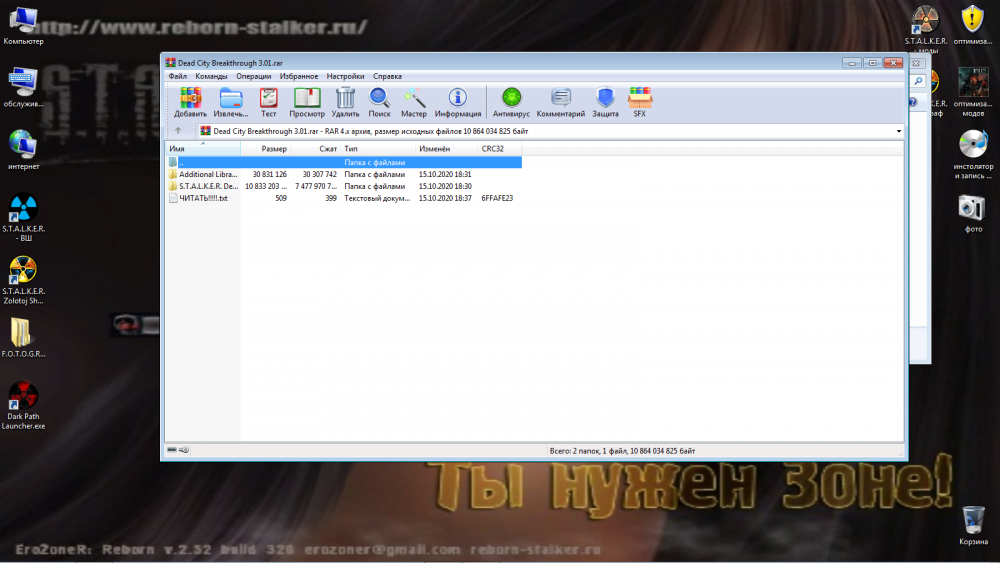The width and height of the screenshot is (1000, 563).
Task: Launch the Мастер (Wizard) tool
Action: (413, 102)
